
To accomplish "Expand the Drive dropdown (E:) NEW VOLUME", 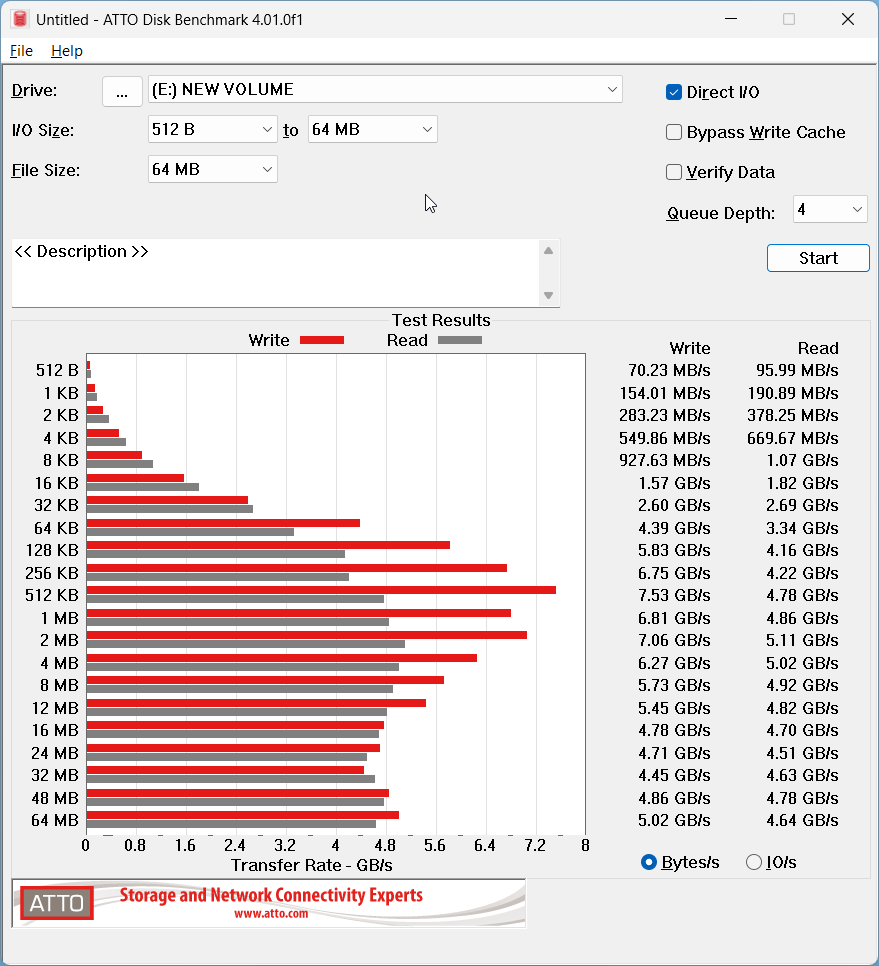I will 385,89.
